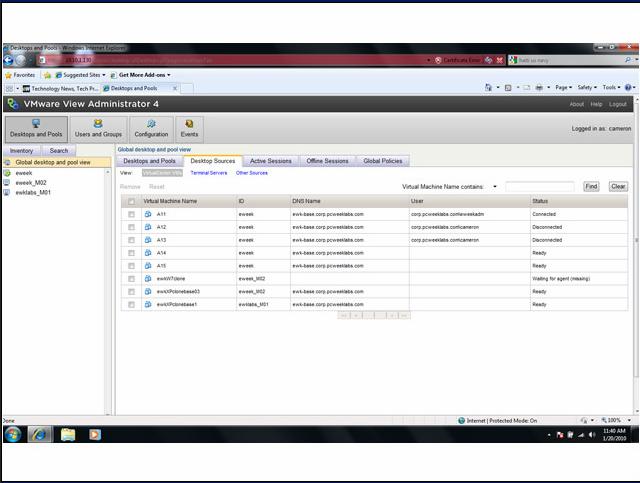Image resolution: width=640 pixels, height=483 pixels.
Task: Open the quick tabs list dropdown arrow
Action: [18, 89]
